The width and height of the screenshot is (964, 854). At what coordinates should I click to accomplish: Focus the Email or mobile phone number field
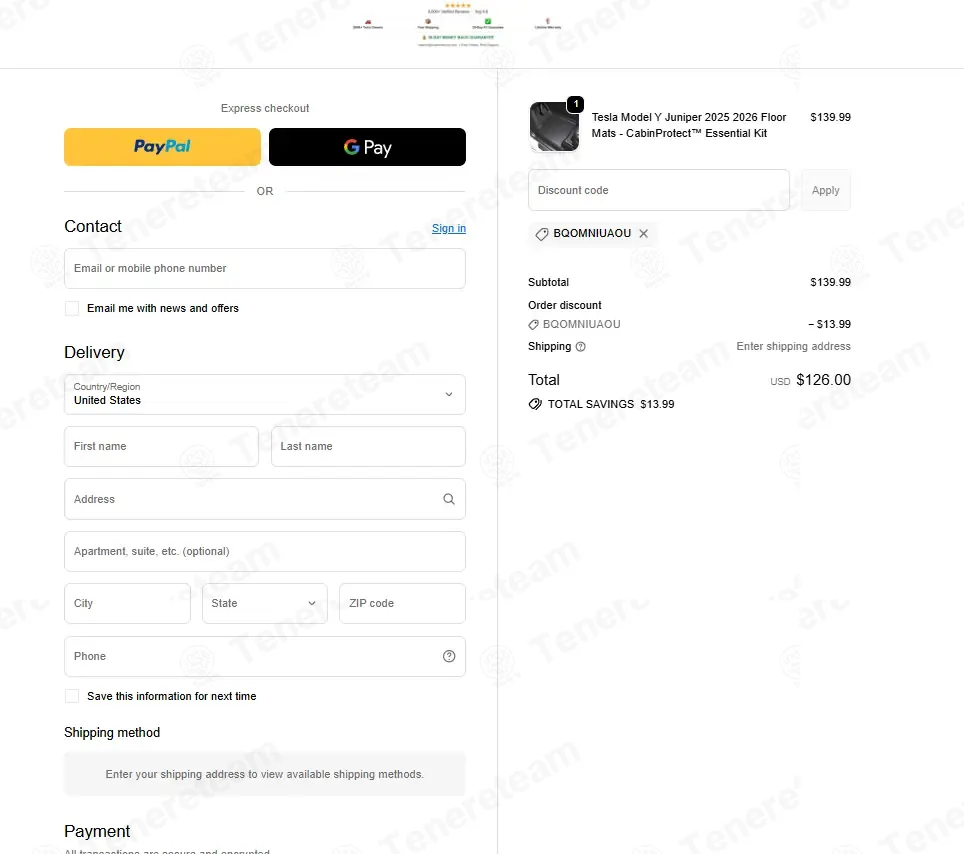[264, 269]
